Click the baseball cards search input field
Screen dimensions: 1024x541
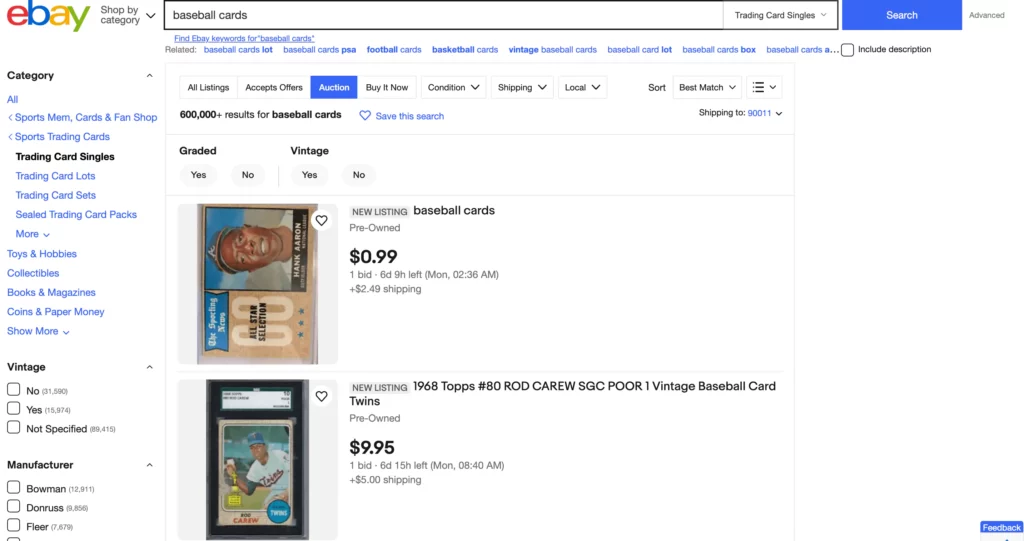(443, 15)
